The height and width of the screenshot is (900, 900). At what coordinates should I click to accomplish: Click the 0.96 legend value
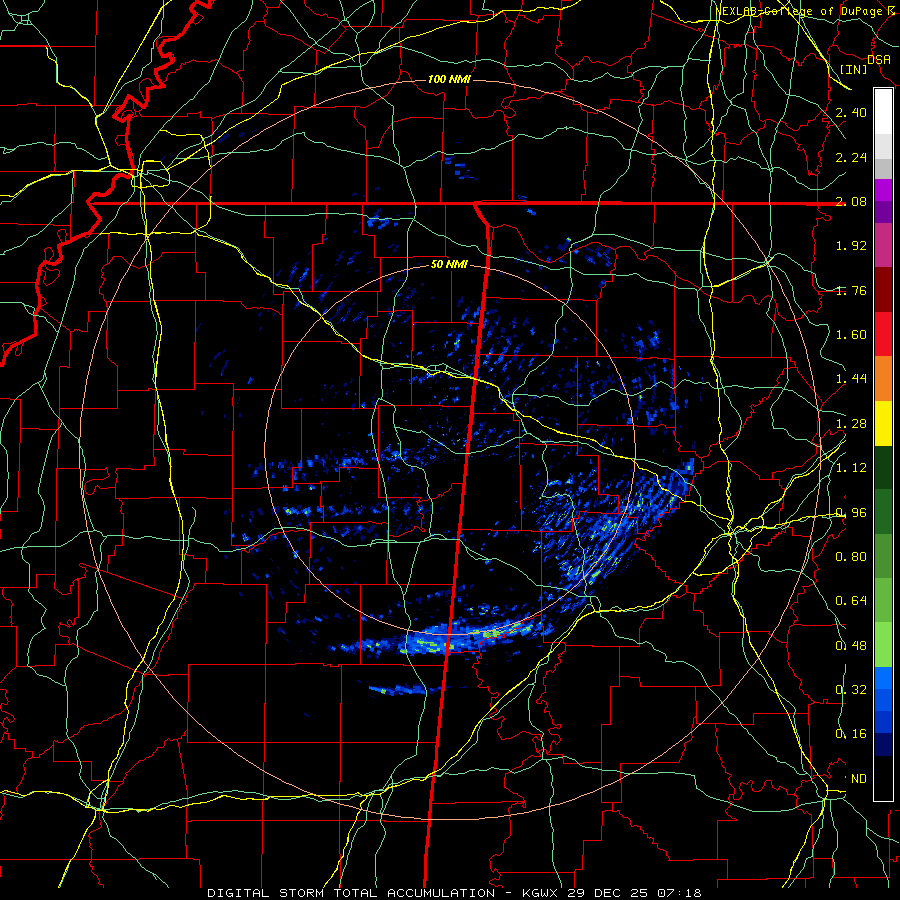pos(851,513)
